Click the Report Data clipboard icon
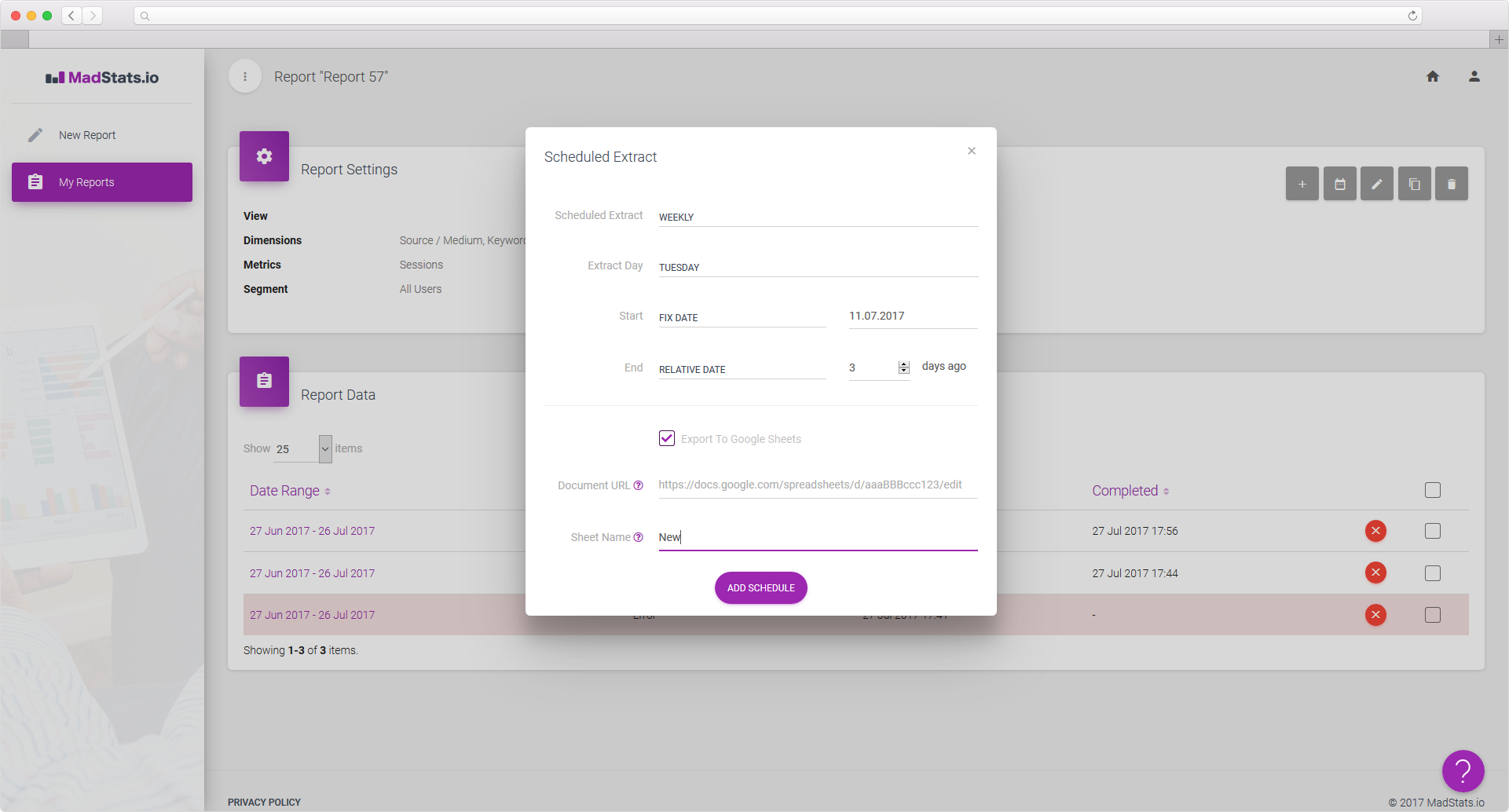1509x812 pixels. (264, 382)
